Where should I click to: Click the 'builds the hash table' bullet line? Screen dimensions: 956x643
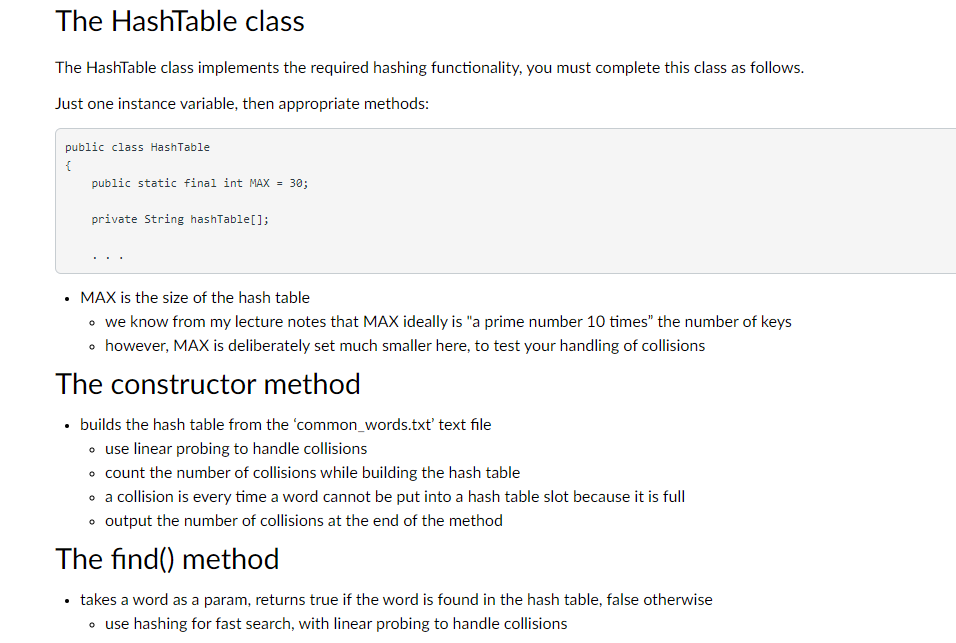click(x=285, y=425)
